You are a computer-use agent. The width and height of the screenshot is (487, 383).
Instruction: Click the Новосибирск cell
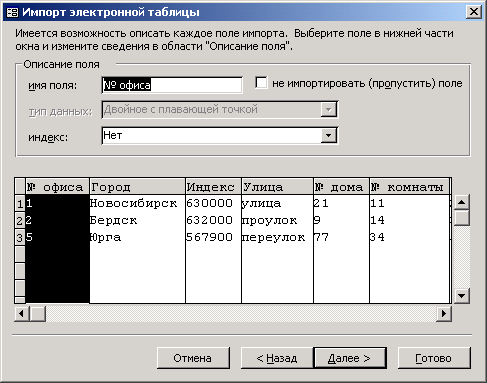point(137,203)
